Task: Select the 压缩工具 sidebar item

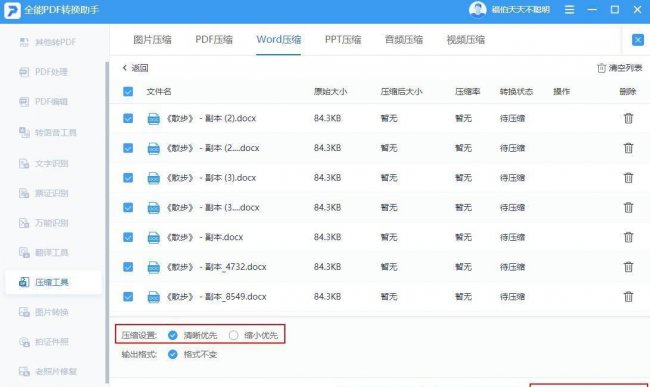Action: tap(53, 282)
